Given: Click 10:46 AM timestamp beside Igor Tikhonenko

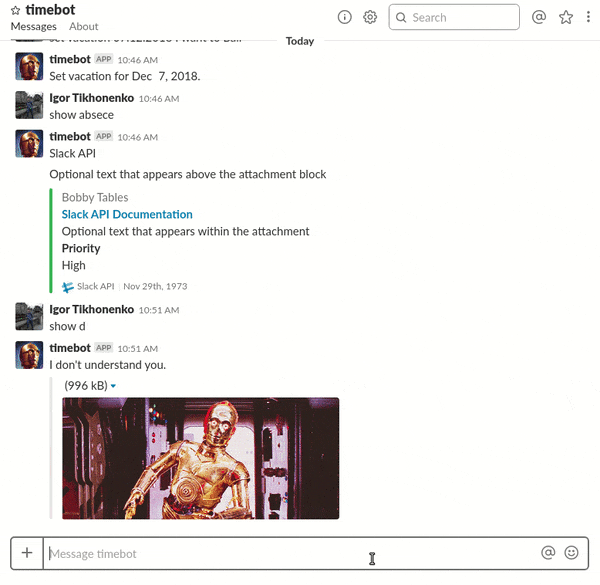Looking at the screenshot, I should (x=159, y=99).
